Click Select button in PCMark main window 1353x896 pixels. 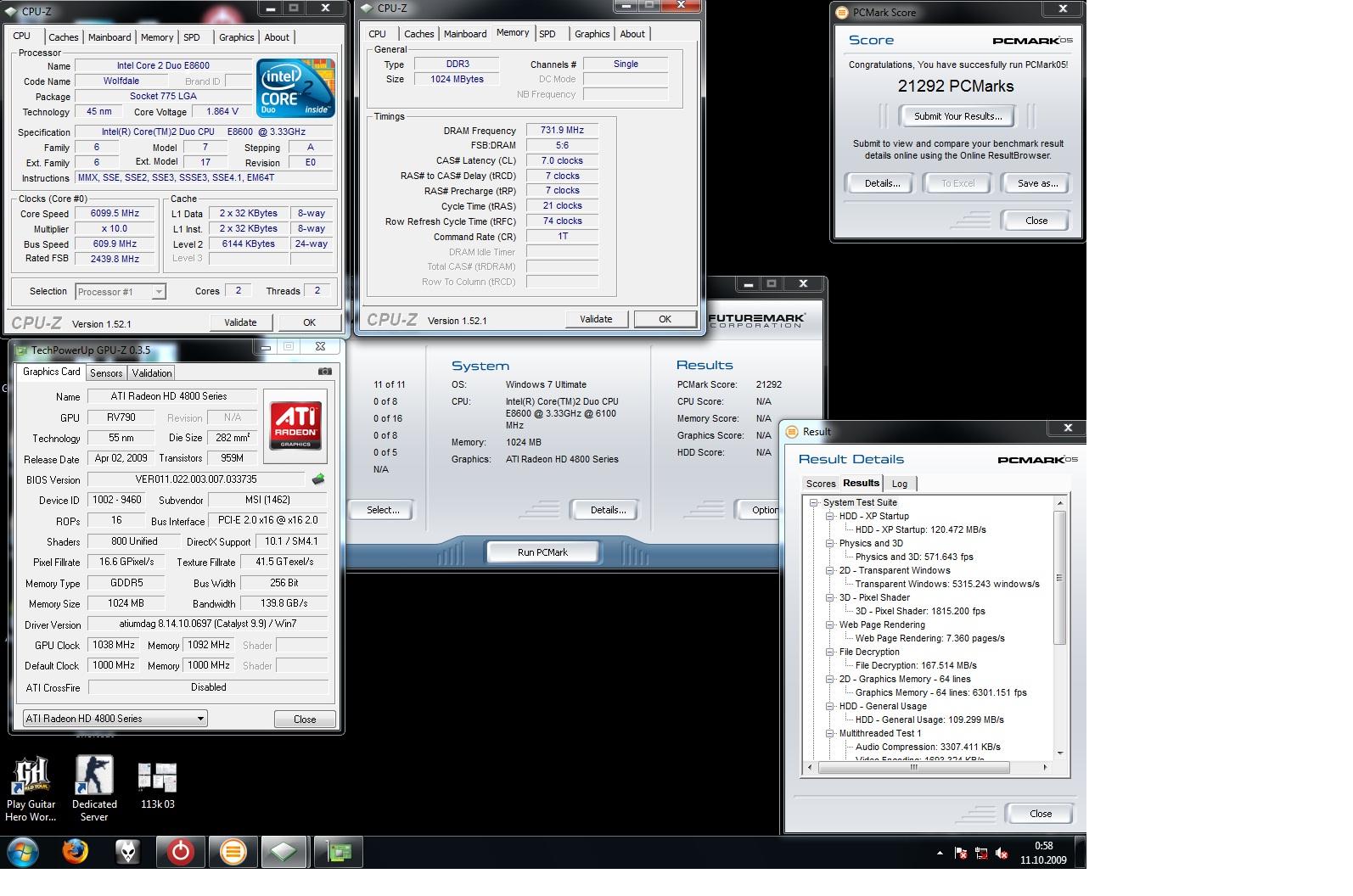pyautogui.click(x=383, y=510)
